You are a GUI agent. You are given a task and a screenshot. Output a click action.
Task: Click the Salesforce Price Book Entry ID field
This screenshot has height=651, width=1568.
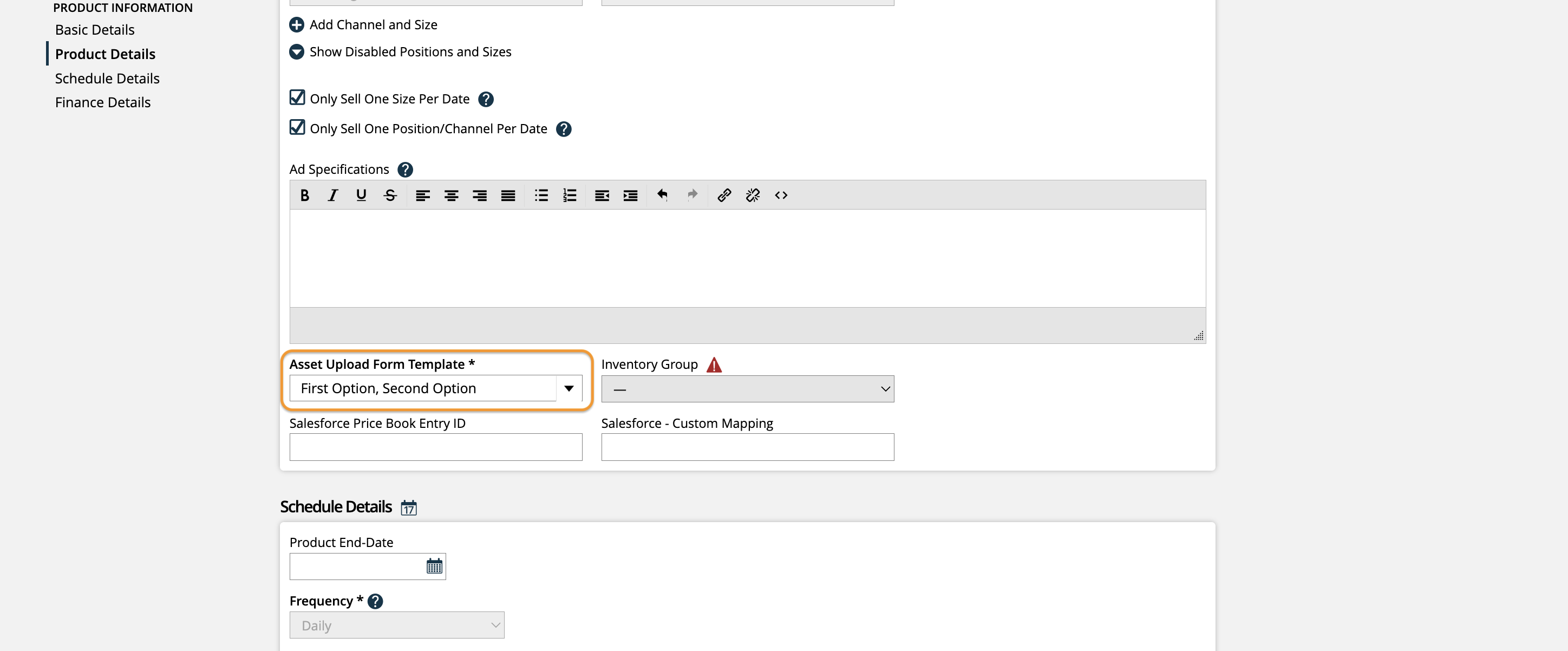(435, 447)
